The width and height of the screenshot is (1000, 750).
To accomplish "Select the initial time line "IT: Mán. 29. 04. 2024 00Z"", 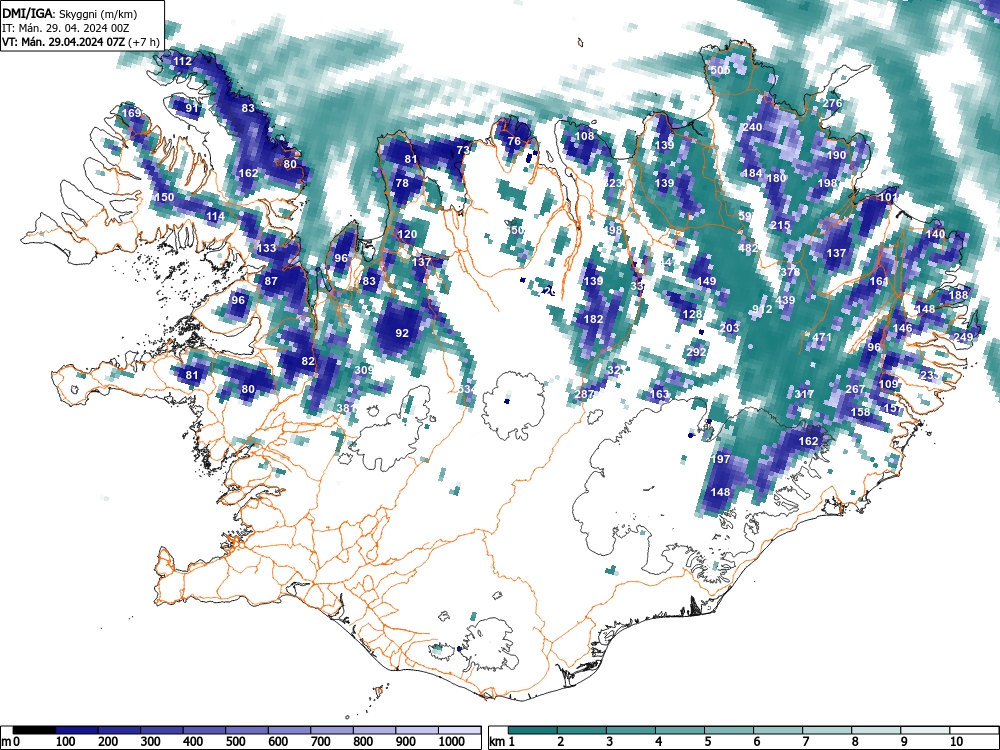I will pos(66,28).
